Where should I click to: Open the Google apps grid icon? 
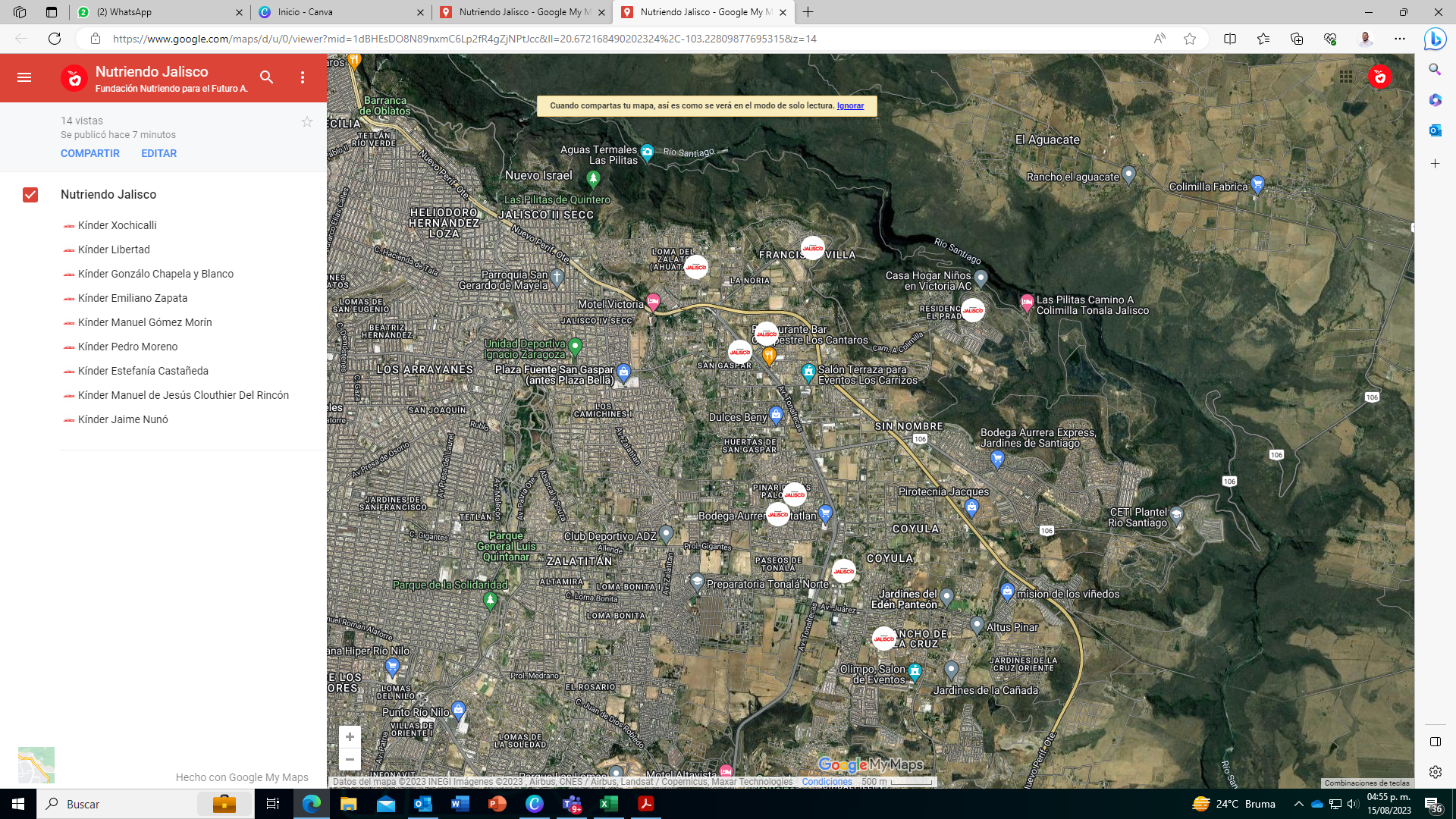click(x=1346, y=77)
